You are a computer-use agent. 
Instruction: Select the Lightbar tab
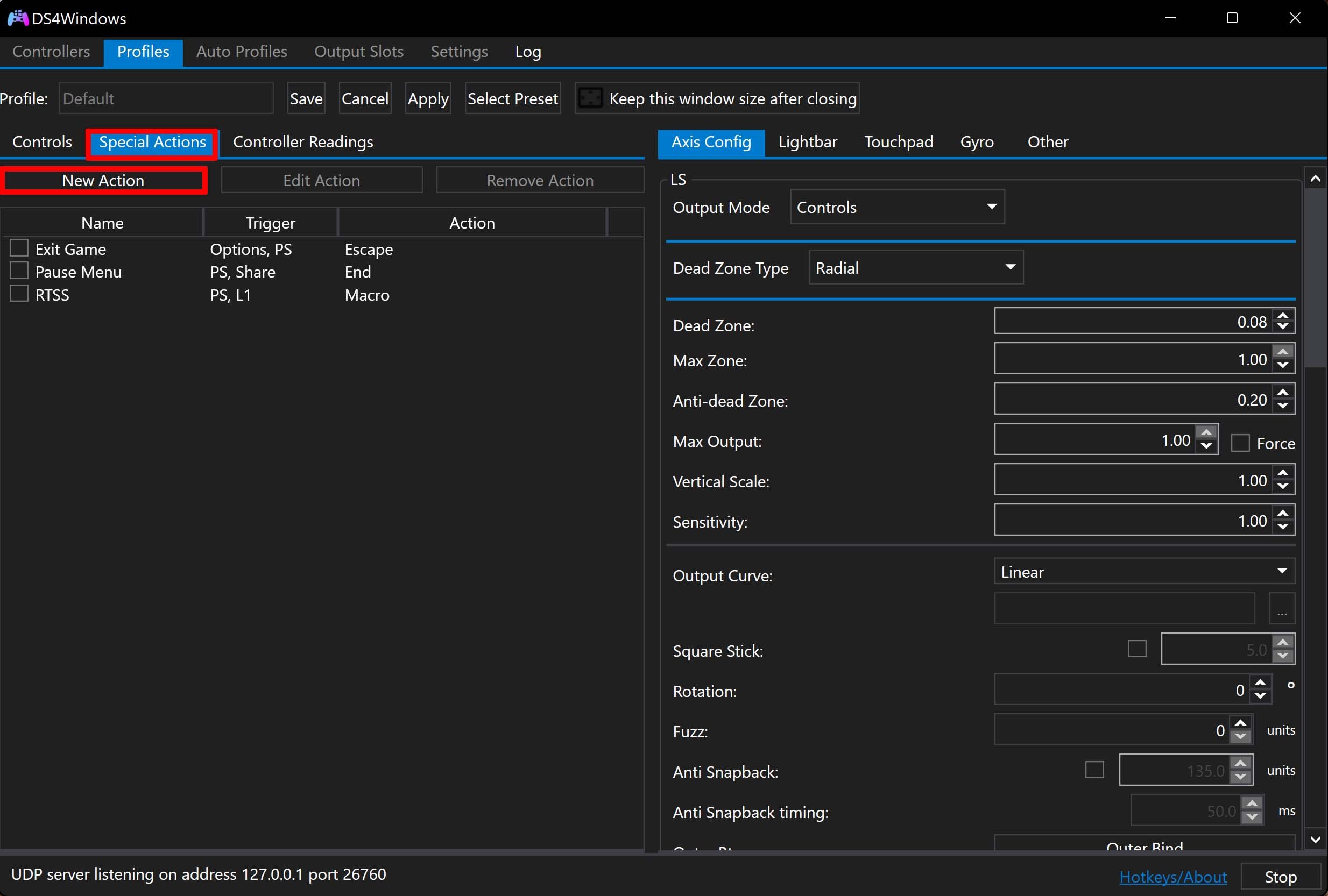click(808, 141)
